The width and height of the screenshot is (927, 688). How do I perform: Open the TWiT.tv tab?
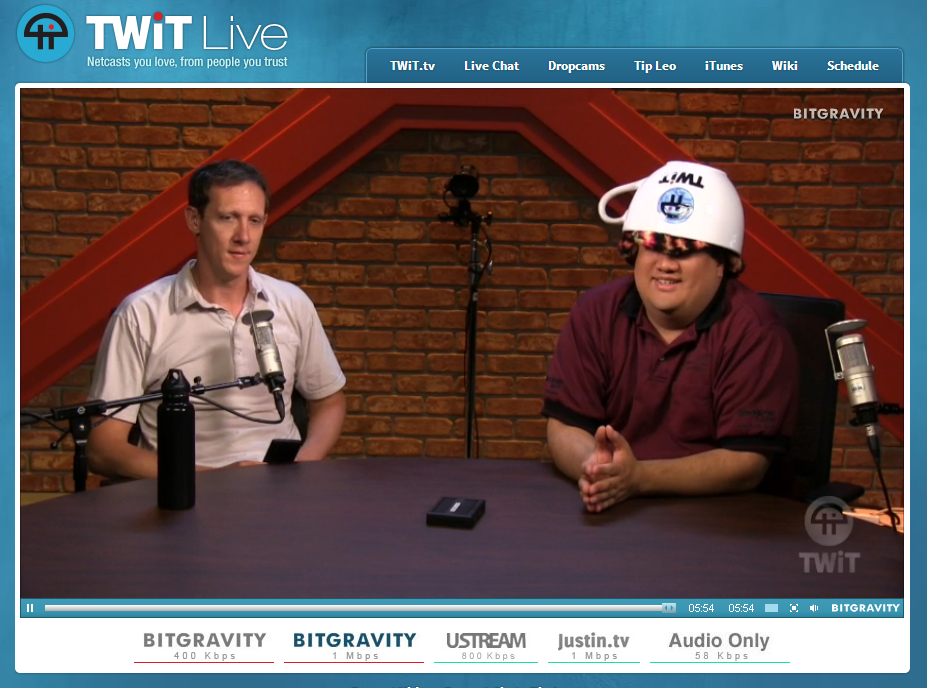412,66
